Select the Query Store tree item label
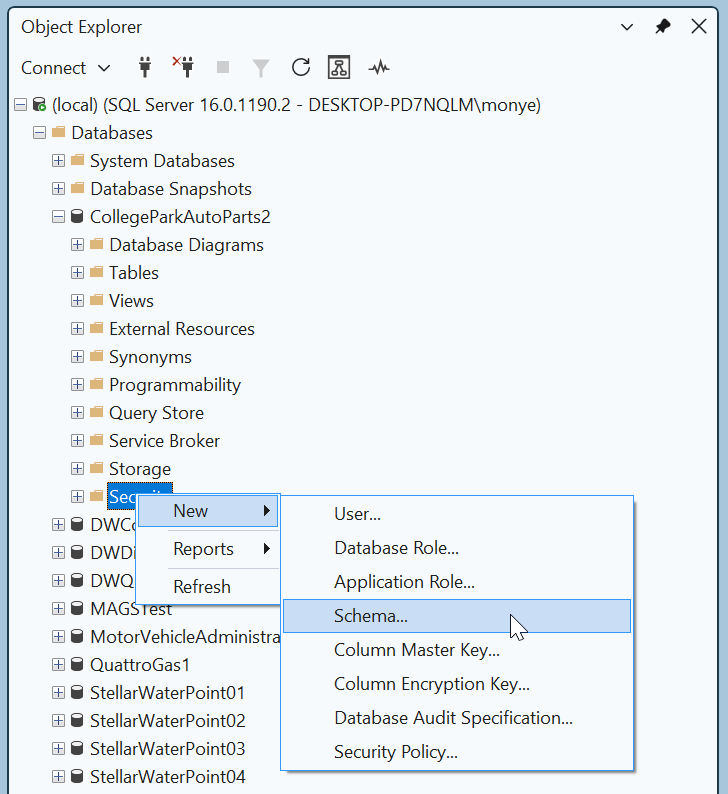 click(156, 413)
